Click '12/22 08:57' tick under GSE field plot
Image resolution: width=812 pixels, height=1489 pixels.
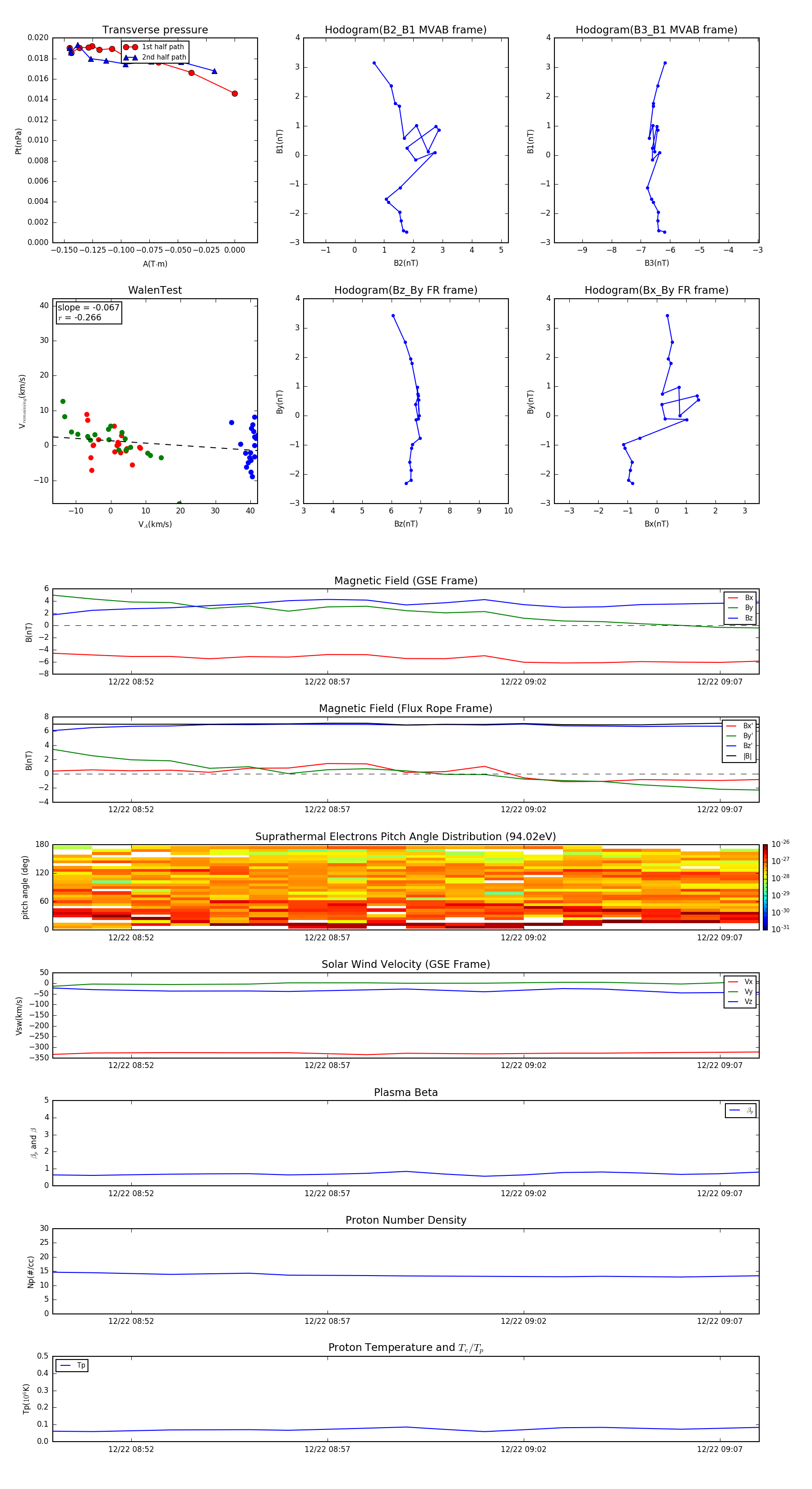(327, 682)
